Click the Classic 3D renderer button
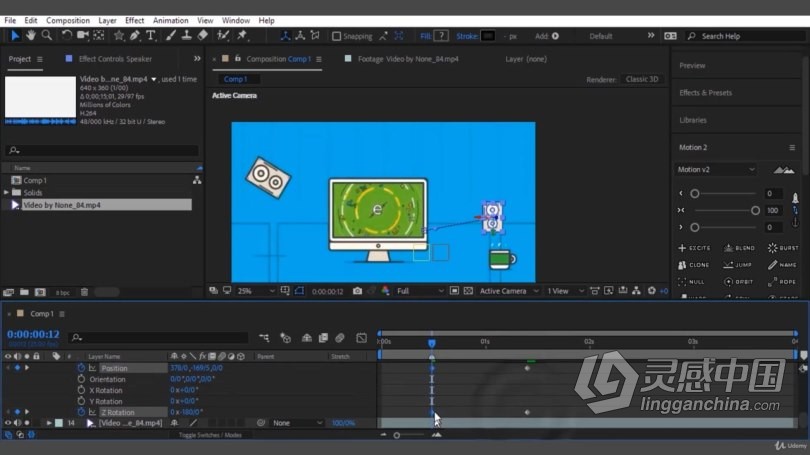This screenshot has height=455, width=810. coord(642,79)
